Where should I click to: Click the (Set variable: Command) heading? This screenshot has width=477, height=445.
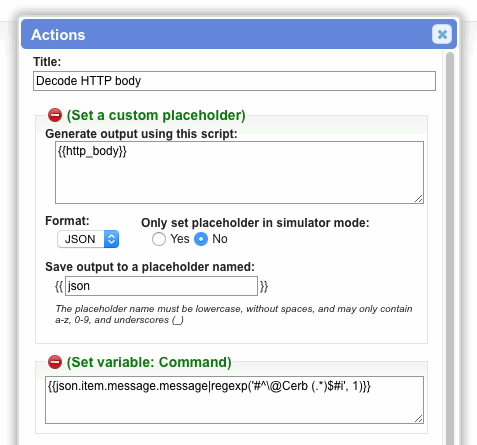[149, 362]
